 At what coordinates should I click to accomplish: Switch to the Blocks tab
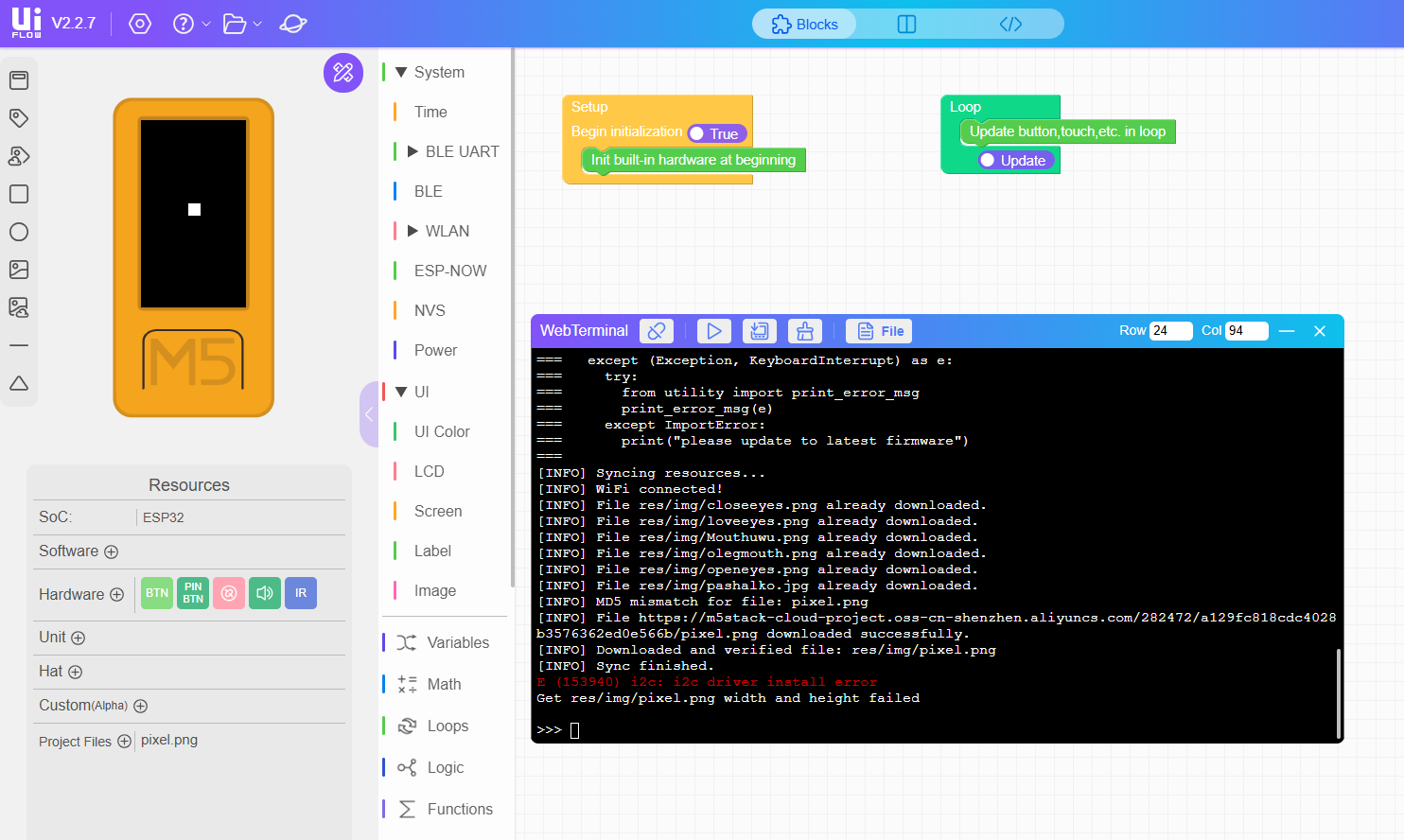pyautogui.click(x=805, y=24)
